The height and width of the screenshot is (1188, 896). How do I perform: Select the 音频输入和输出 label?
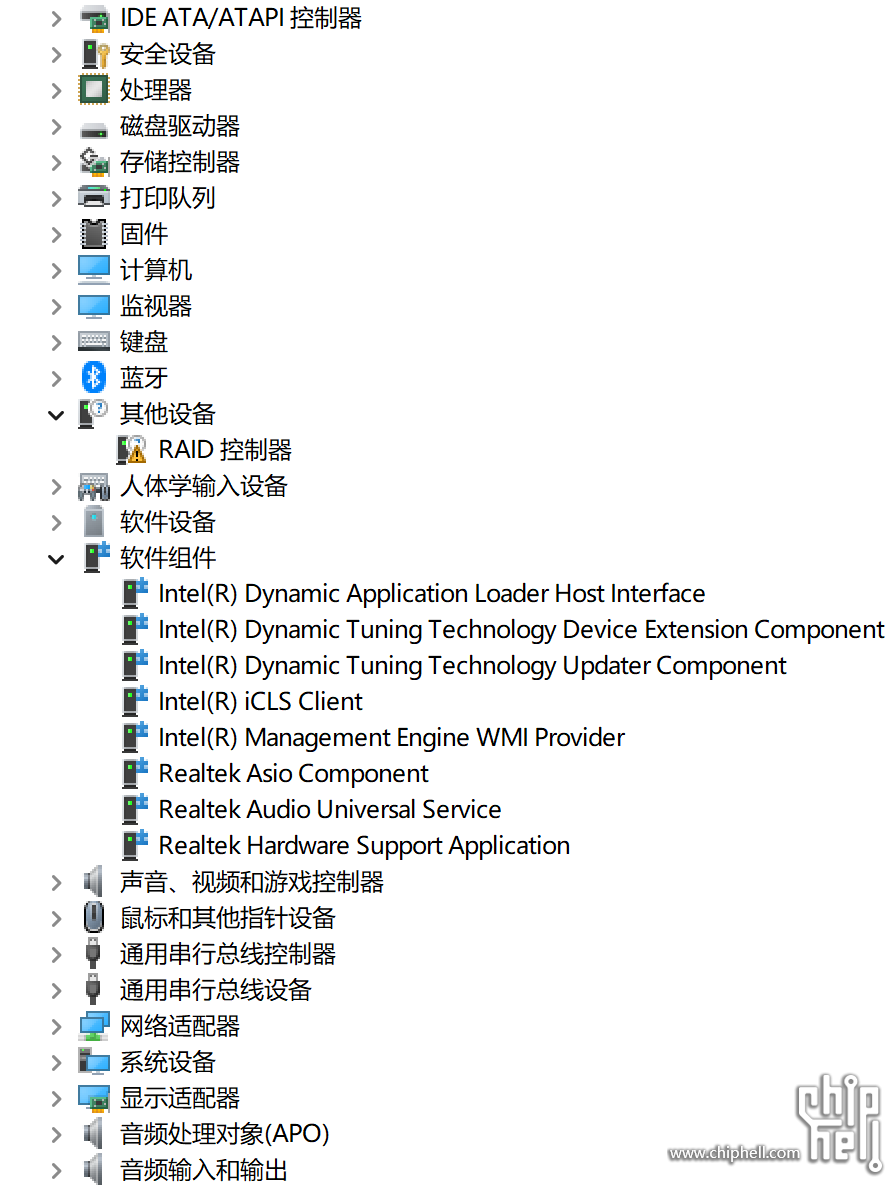tap(204, 1170)
